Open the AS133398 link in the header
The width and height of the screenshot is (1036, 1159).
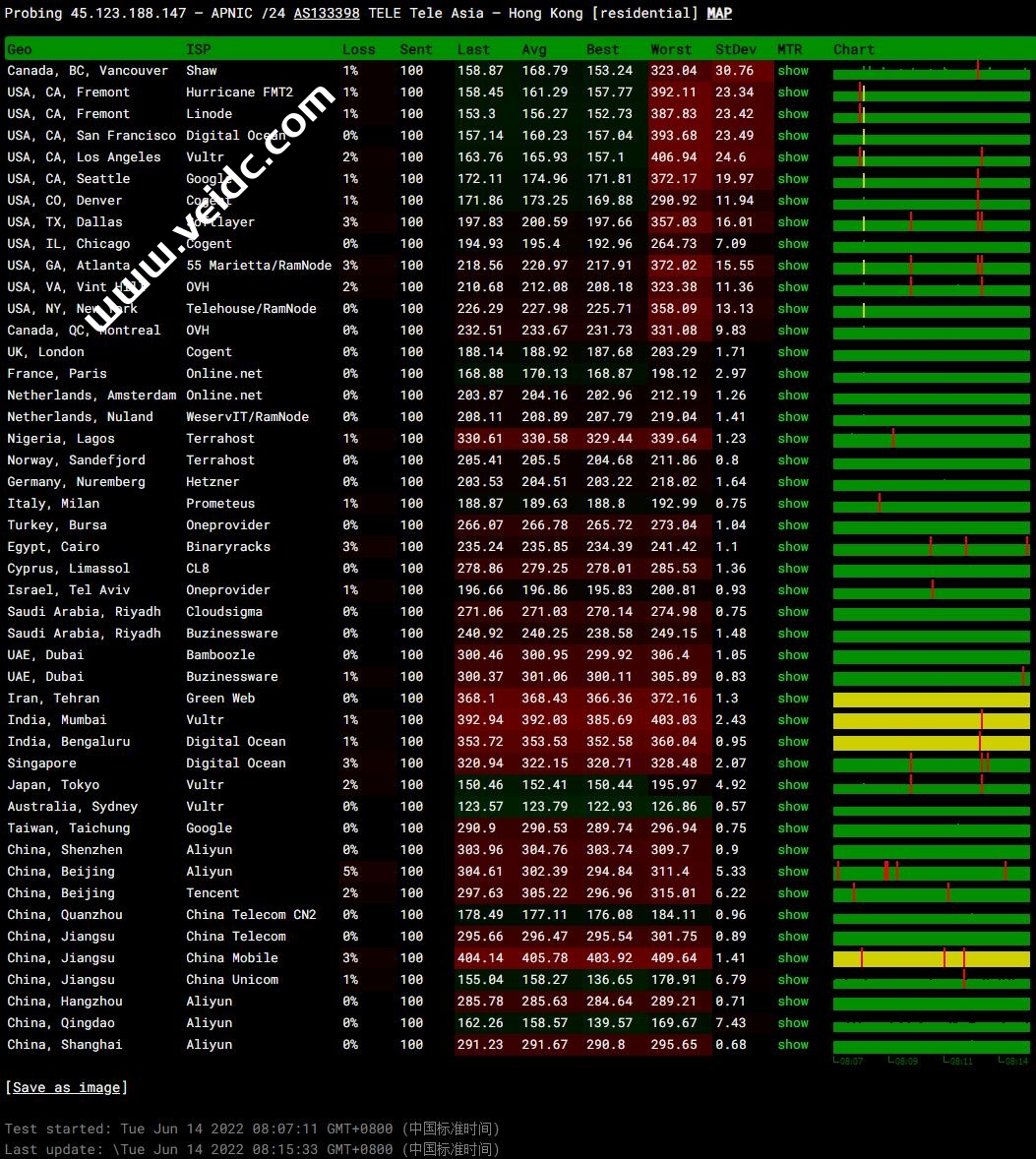pyautogui.click(x=327, y=14)
